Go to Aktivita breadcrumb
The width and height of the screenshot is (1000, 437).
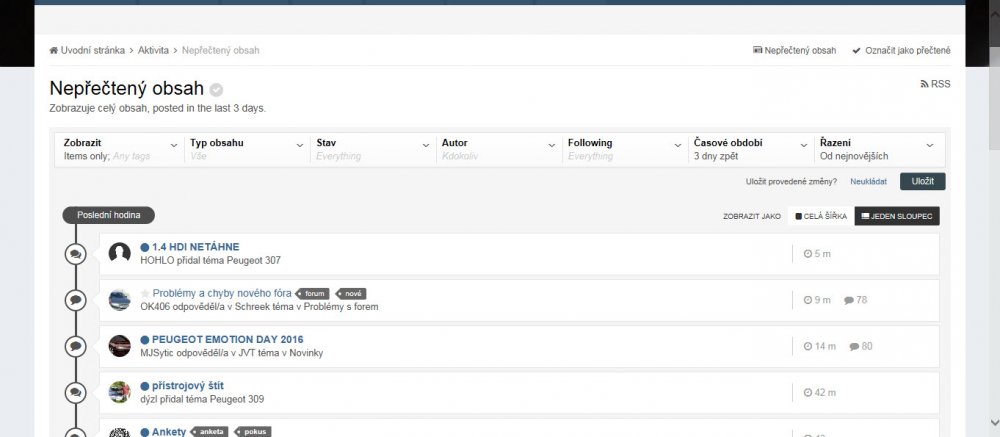tap(153, 50)
